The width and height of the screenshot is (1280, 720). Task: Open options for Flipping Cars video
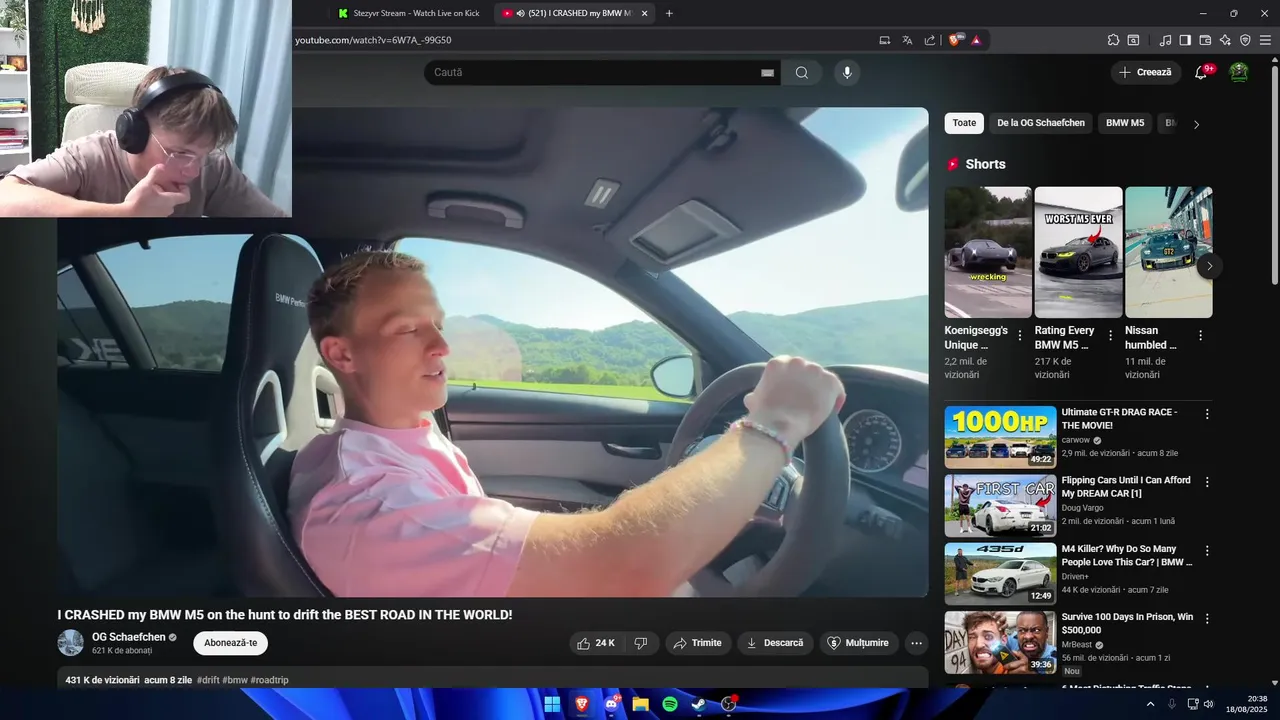[x=1207, y=482]
